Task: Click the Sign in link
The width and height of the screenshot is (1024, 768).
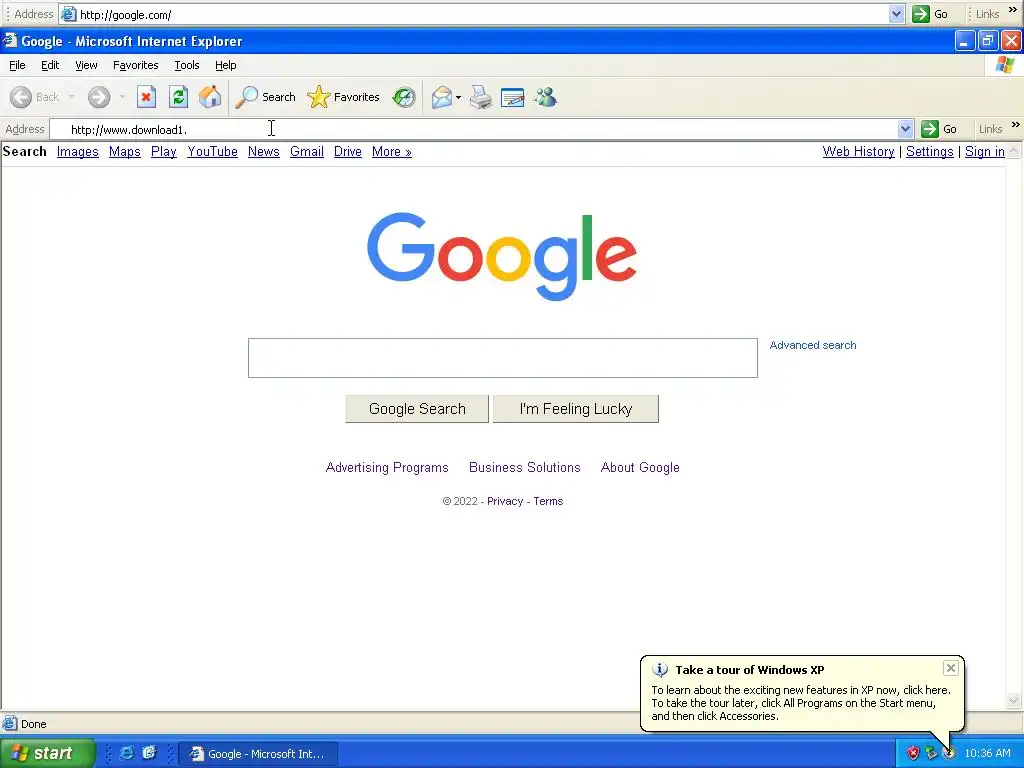Action: (985, 152)
